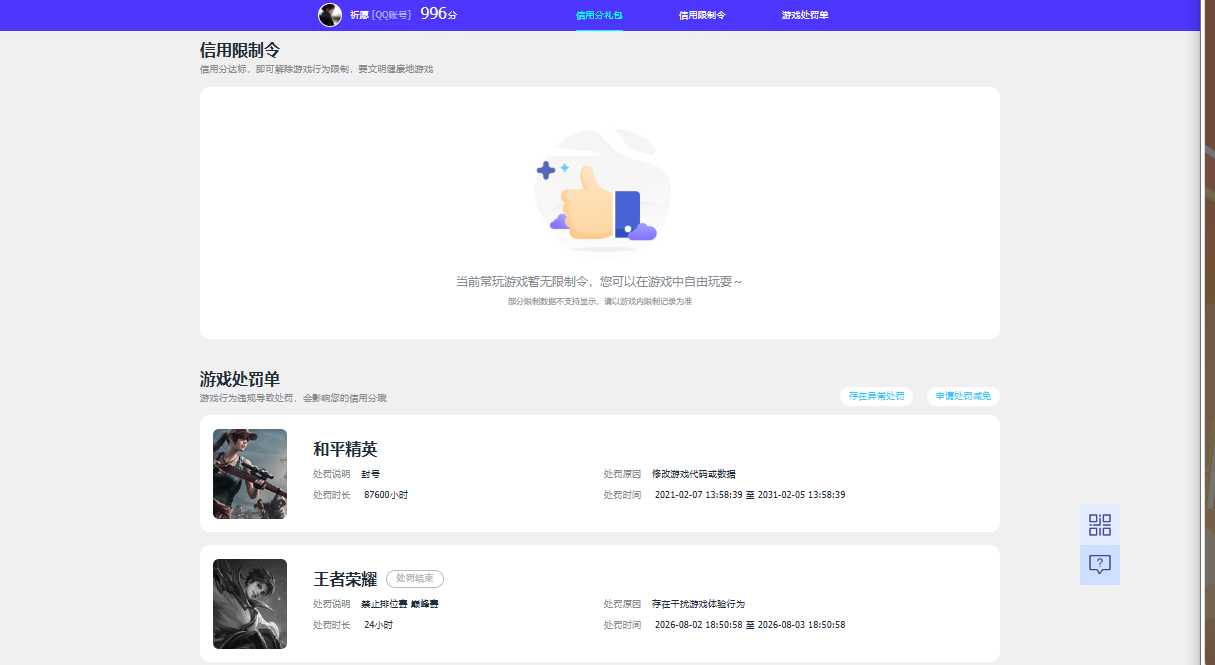This screenshot has width=1215, height=665.
Task: Click the user avatar in the top bar
Action: (330, 15)
